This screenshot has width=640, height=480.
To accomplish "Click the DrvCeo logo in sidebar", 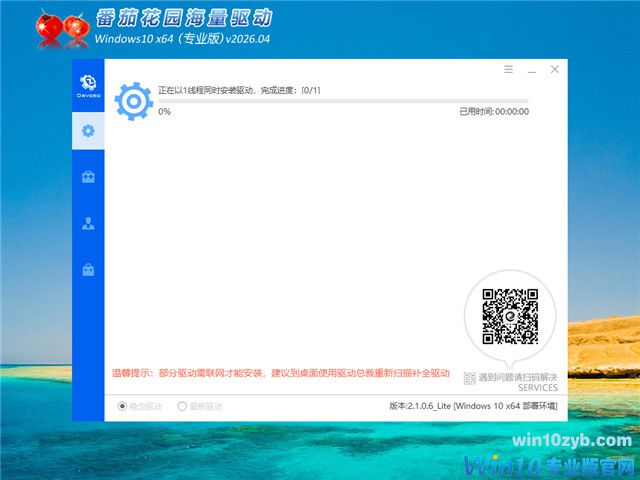I will [88, 83].
